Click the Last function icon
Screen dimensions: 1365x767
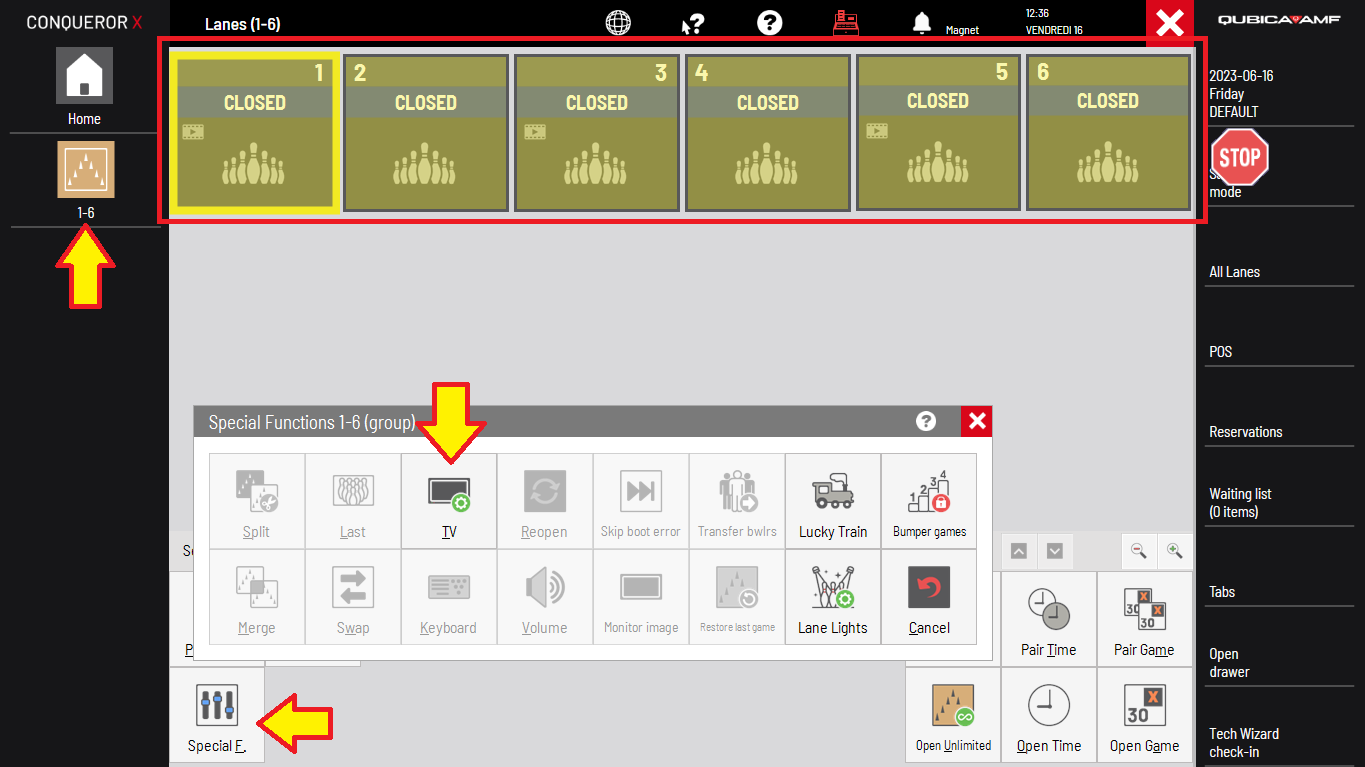(353, 501)
